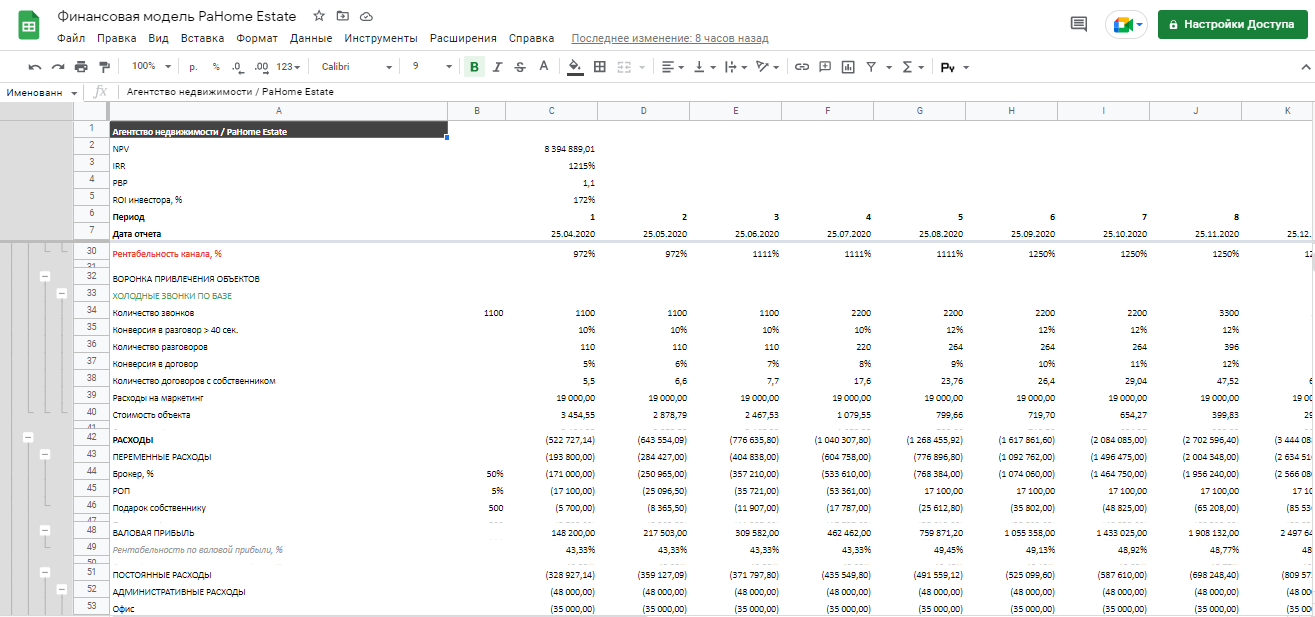This screenshot has width=1315, height=617.
Task: Insert a chart
Action: (x=848, y=67)
